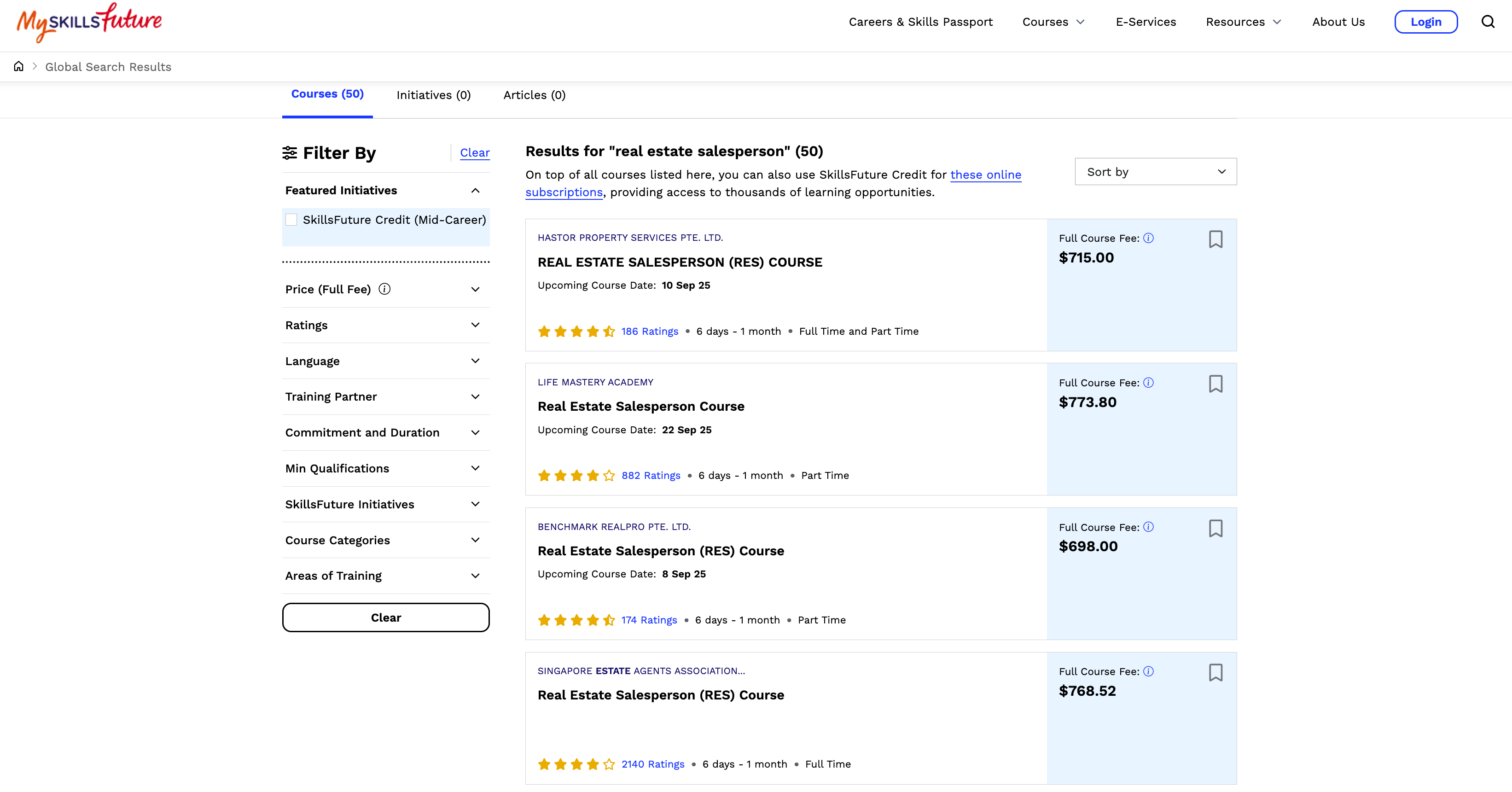Click the upcoming date '10 Sep 25'
Viewport: 1512px width, 792px height.
(x=686, y=285)
